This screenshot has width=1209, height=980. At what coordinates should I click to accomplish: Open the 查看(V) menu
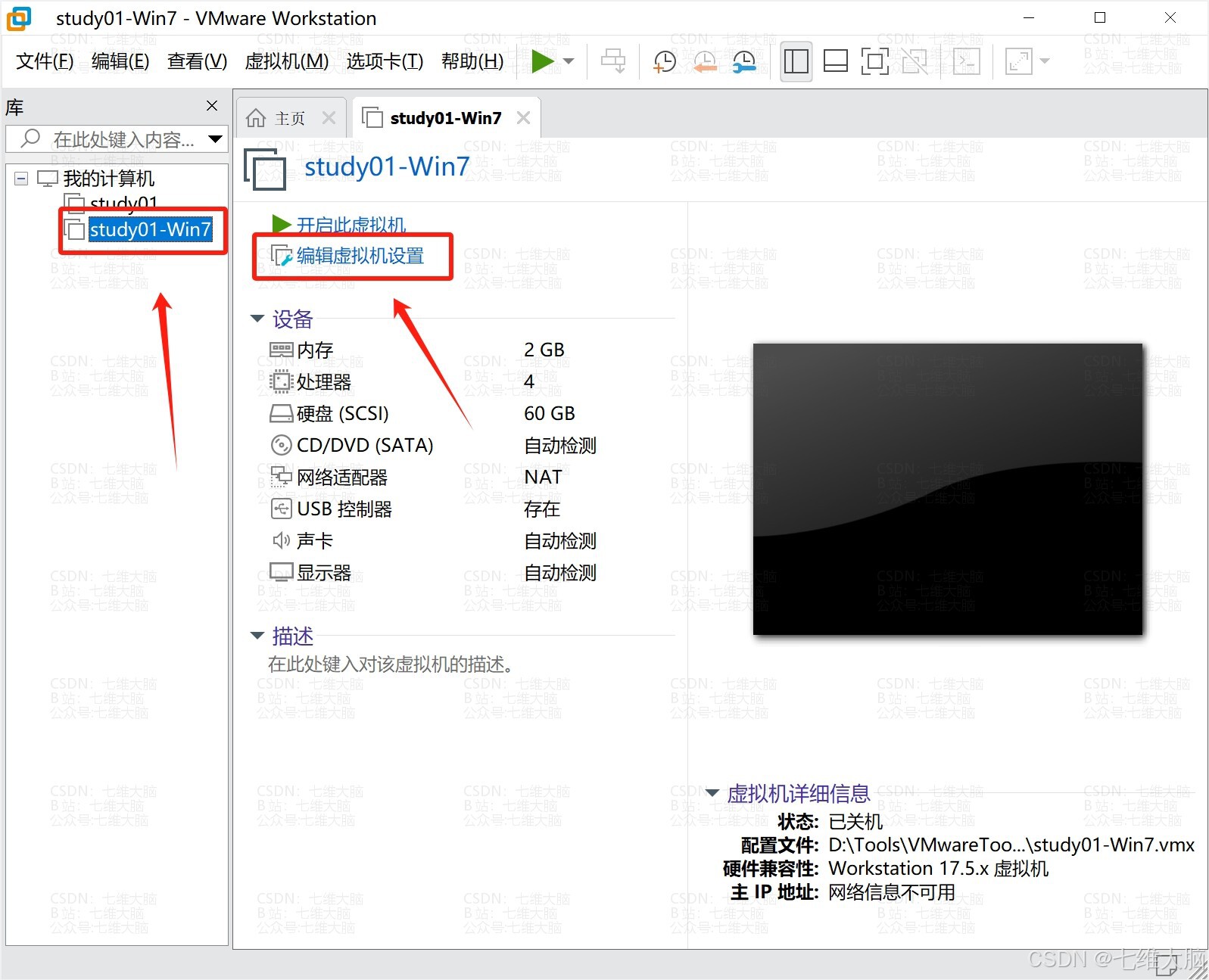click(197, 61)
